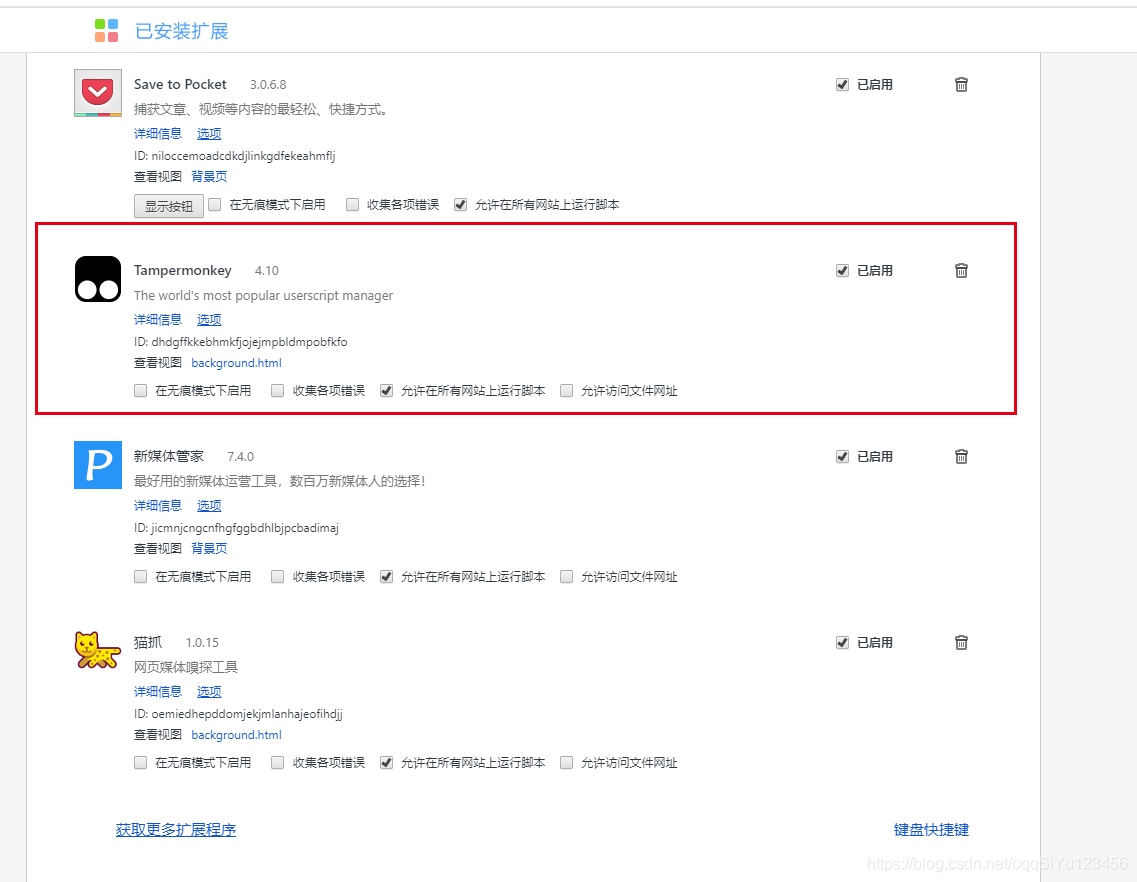Open 选项 link for 新媒体管家
1137x882 pixels.
pyautogui.click(x=209, y=506)
